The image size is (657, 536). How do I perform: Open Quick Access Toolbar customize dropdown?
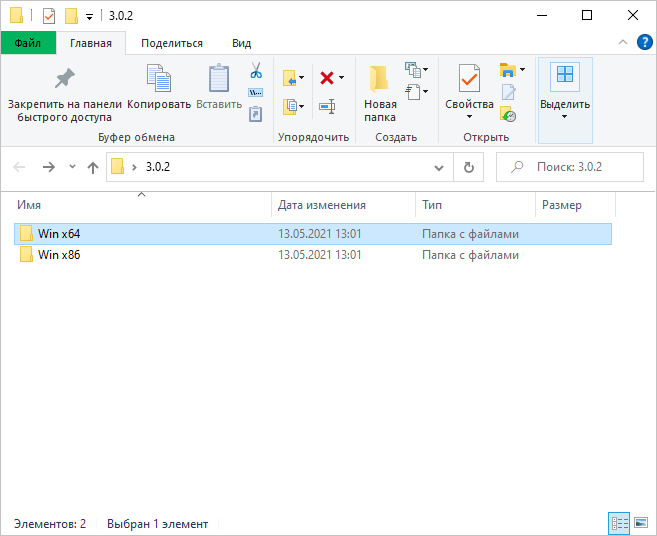89,17
